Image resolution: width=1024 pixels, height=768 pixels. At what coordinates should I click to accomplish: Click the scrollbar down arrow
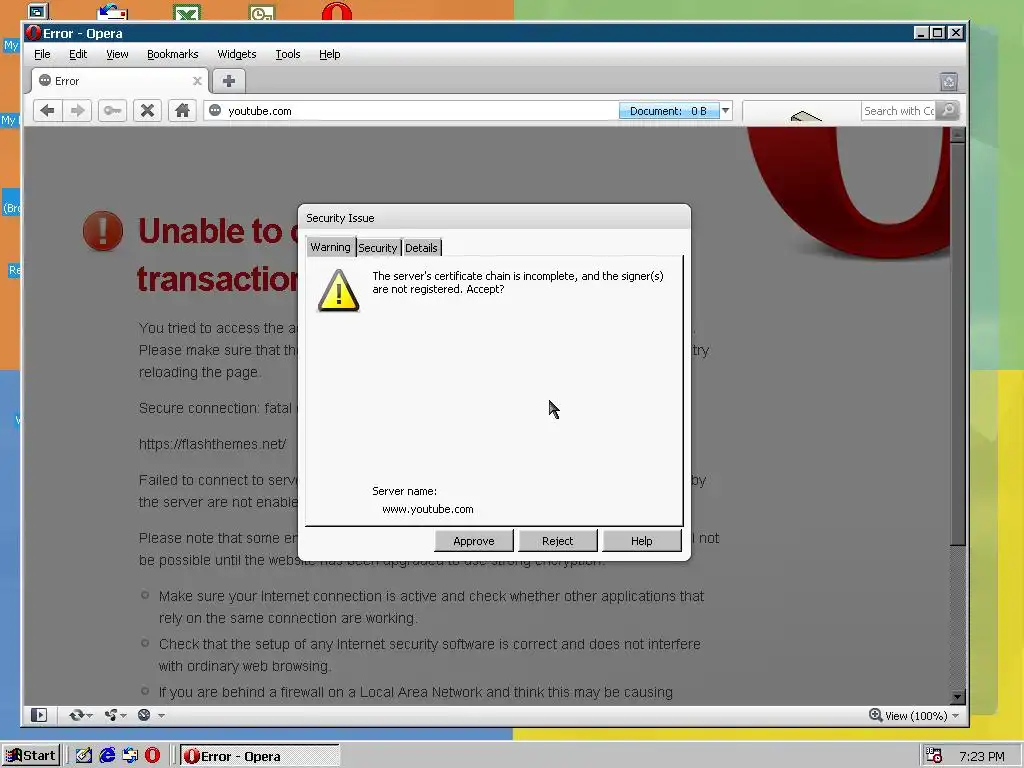pos(957,697)
